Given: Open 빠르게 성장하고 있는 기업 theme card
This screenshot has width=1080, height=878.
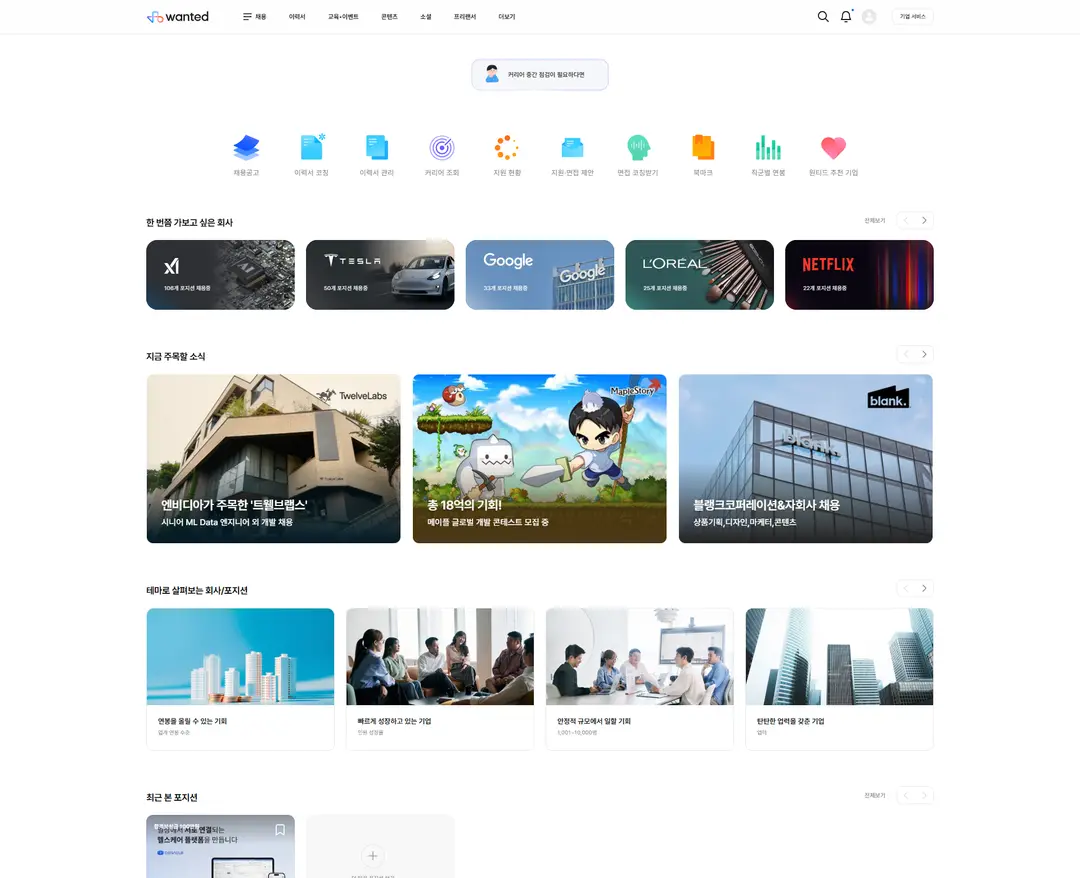Looking at the screenshot, I should tap(440, 679).
